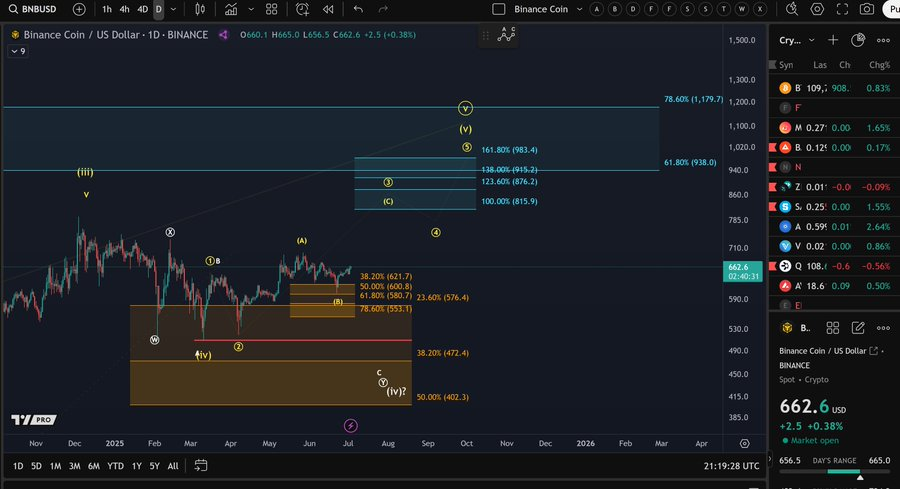
Task: Click the purple indicator icon beside BINANCE
Action: pyautogui.click(x=223, y=35)
